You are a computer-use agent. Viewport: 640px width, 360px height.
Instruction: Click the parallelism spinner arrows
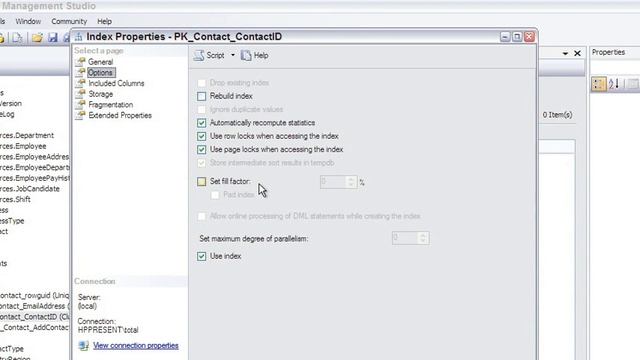click(x=423, y=238)
